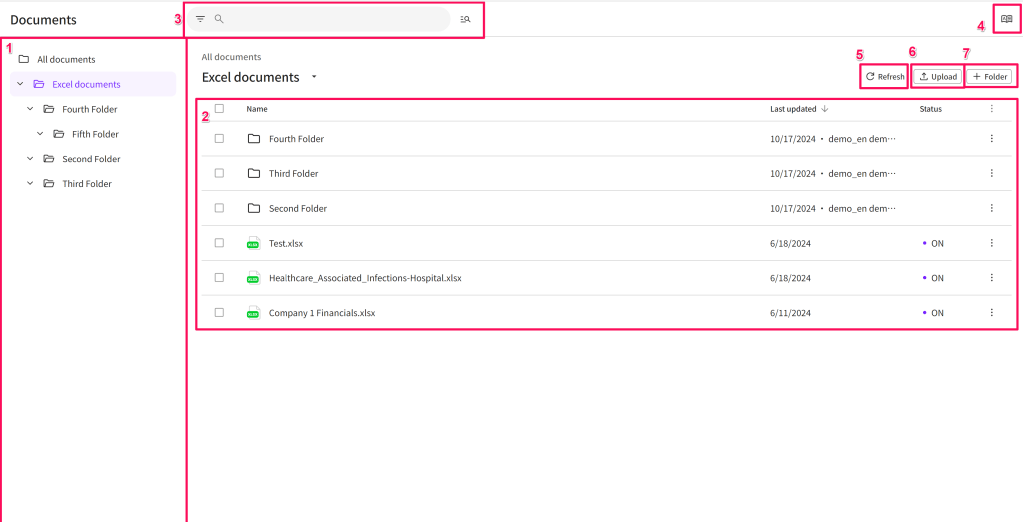
Task: Click the sort arrow next to Last updated
Action: pyautogui.click(x=824, y=109)
